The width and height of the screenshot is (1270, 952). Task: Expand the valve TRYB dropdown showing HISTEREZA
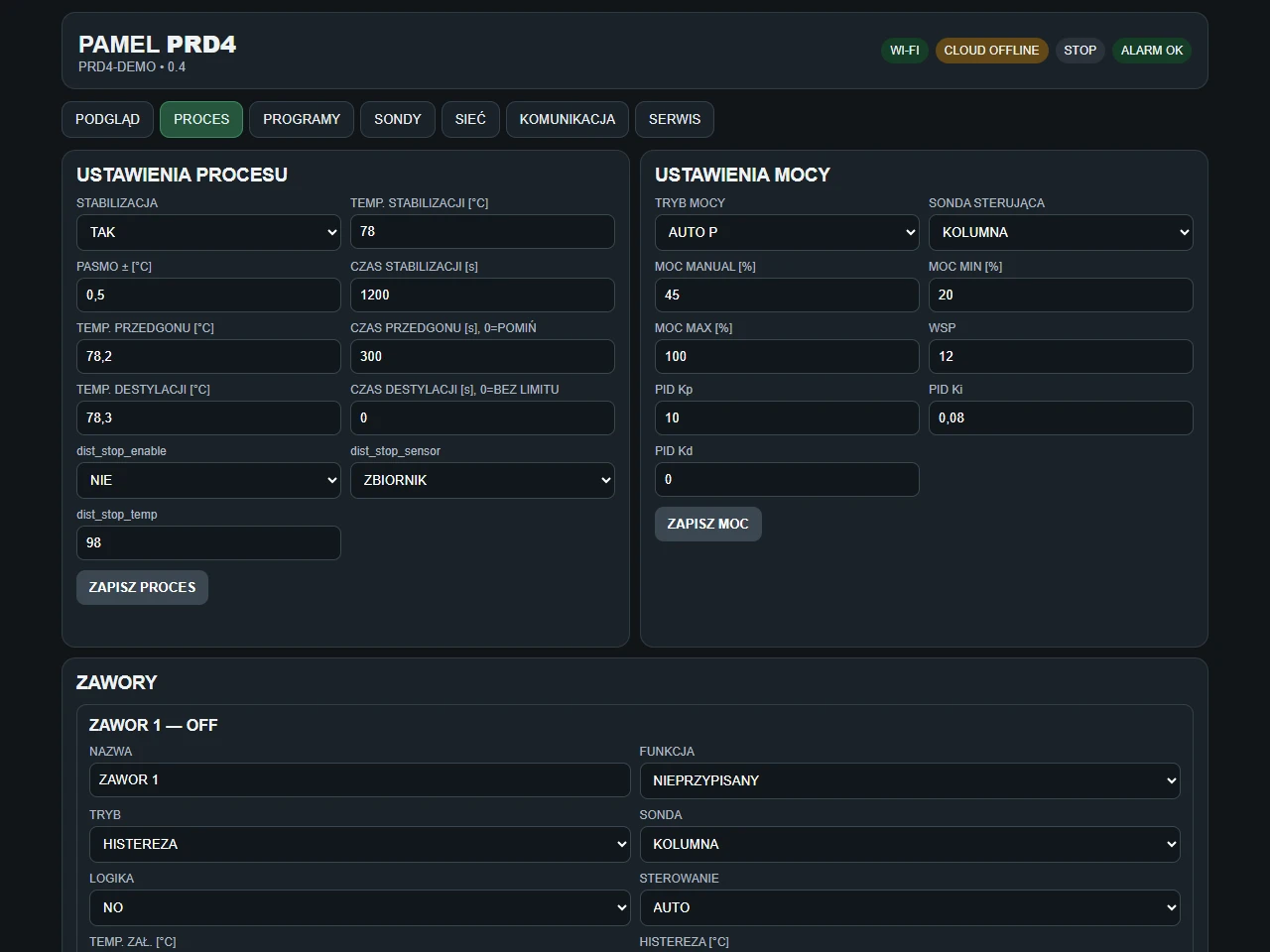pyautogui.click(x=360, y=844)
